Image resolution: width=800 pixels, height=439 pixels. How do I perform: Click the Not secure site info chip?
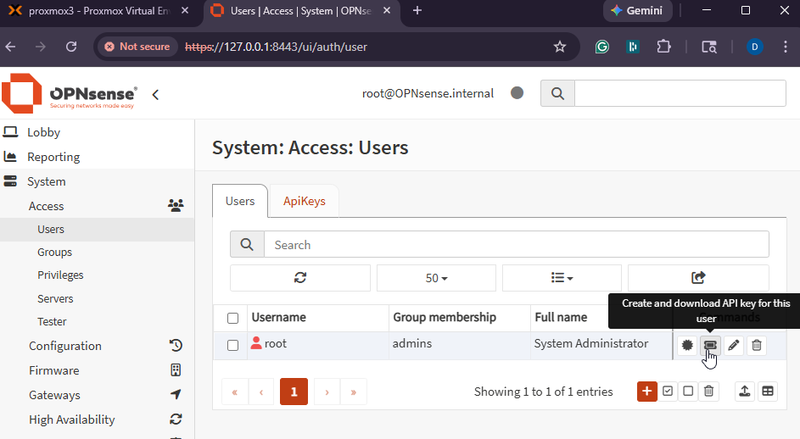pos(137,47)
